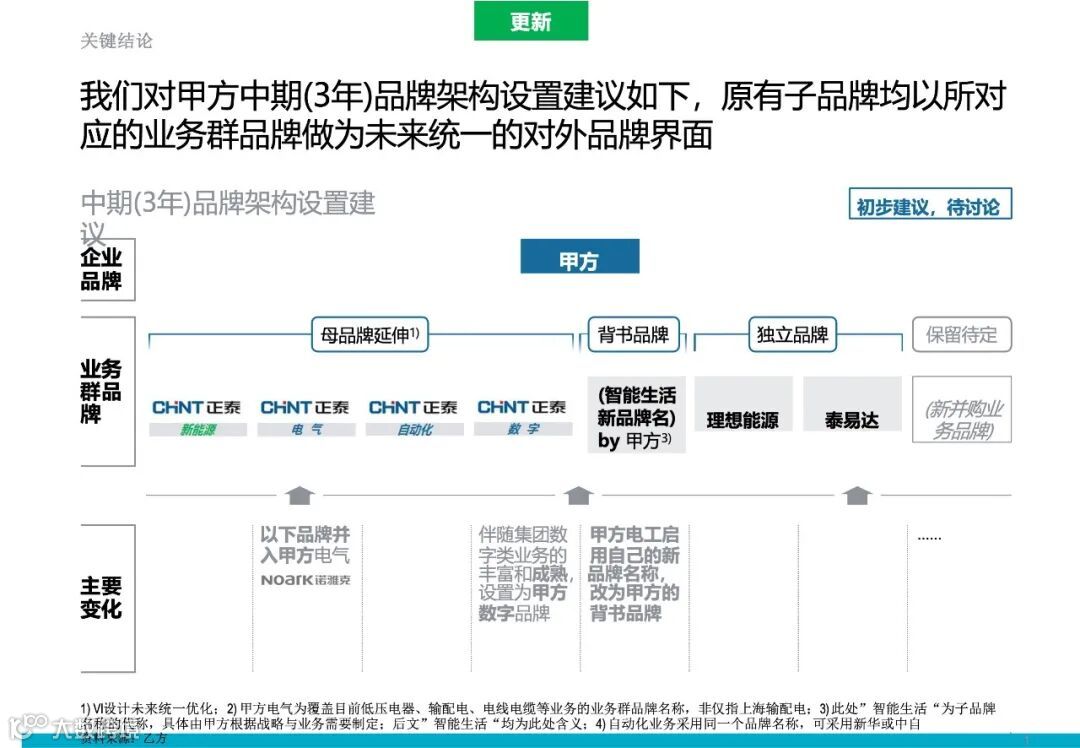The width and height of the screenshot is (1080, 748).
Task: Click the CHINT 正泰 数字 logo
Action: 523,417
